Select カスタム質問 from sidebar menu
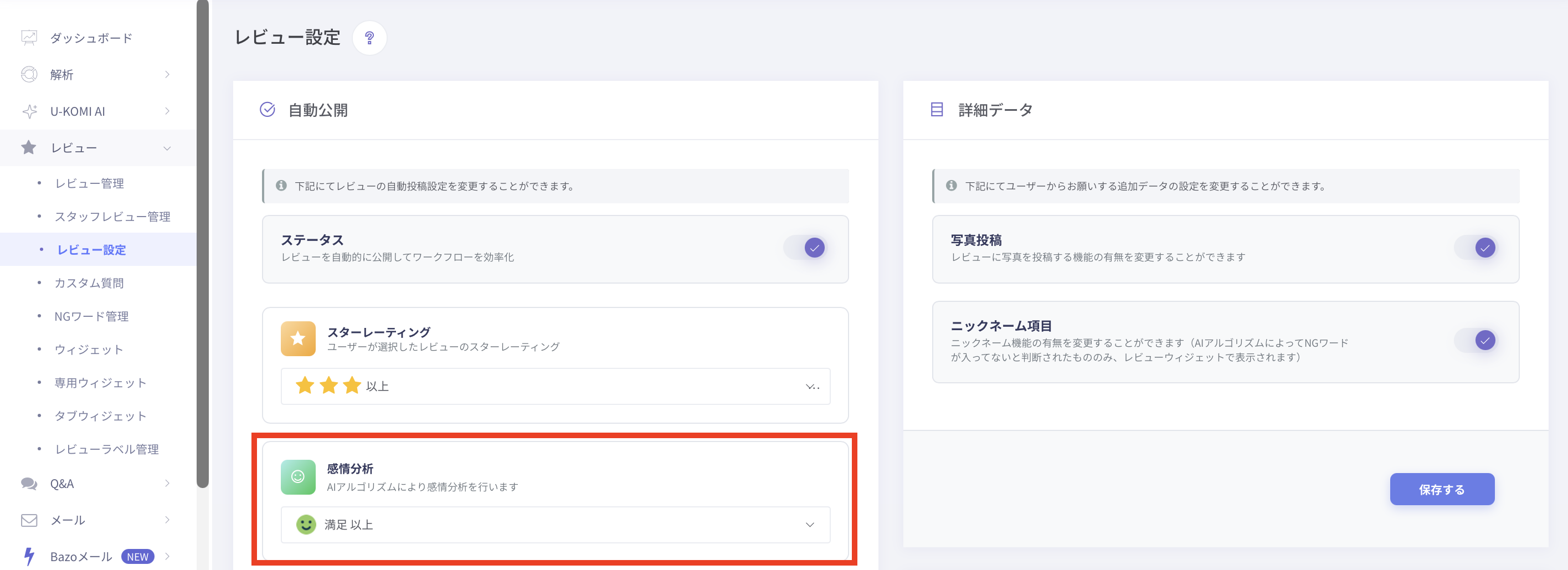Viewport: 1568px width, 570px height. (89, 283)
